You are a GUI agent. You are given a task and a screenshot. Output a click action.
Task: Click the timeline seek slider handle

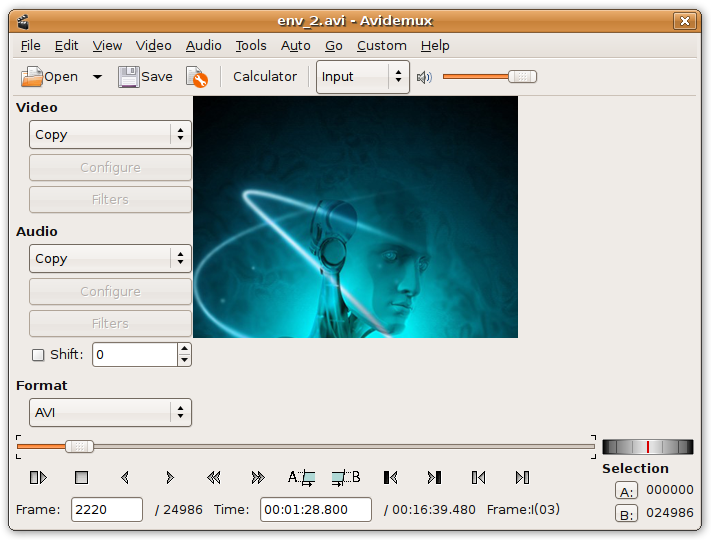tap(79, 447)
